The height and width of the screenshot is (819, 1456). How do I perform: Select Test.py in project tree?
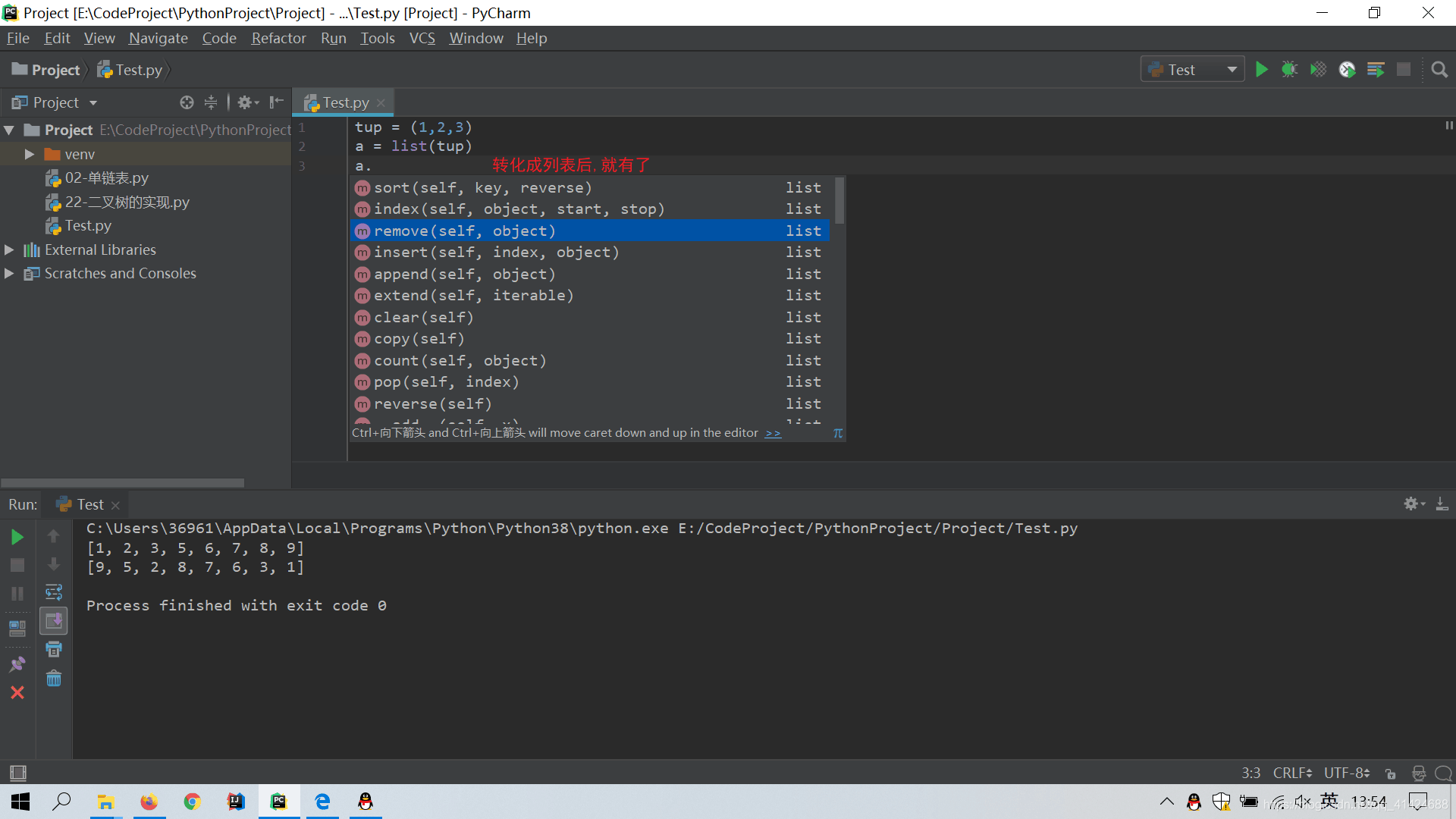point(79,226)
